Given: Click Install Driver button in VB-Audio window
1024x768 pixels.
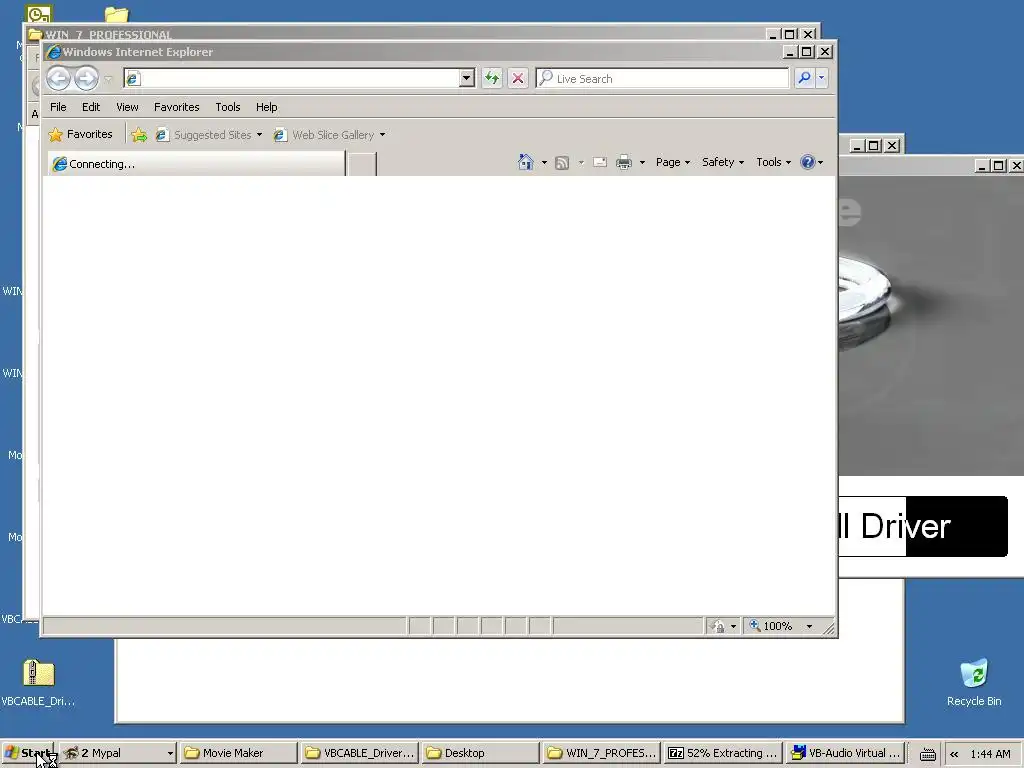Looking at the screenshot, I should click(x=923, y=526).
